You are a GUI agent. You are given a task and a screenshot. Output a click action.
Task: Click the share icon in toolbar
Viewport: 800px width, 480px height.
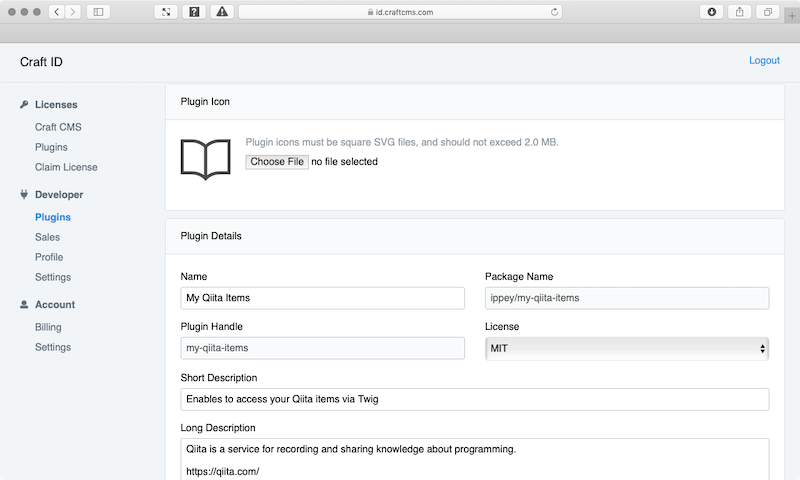[x=739, y=12]
